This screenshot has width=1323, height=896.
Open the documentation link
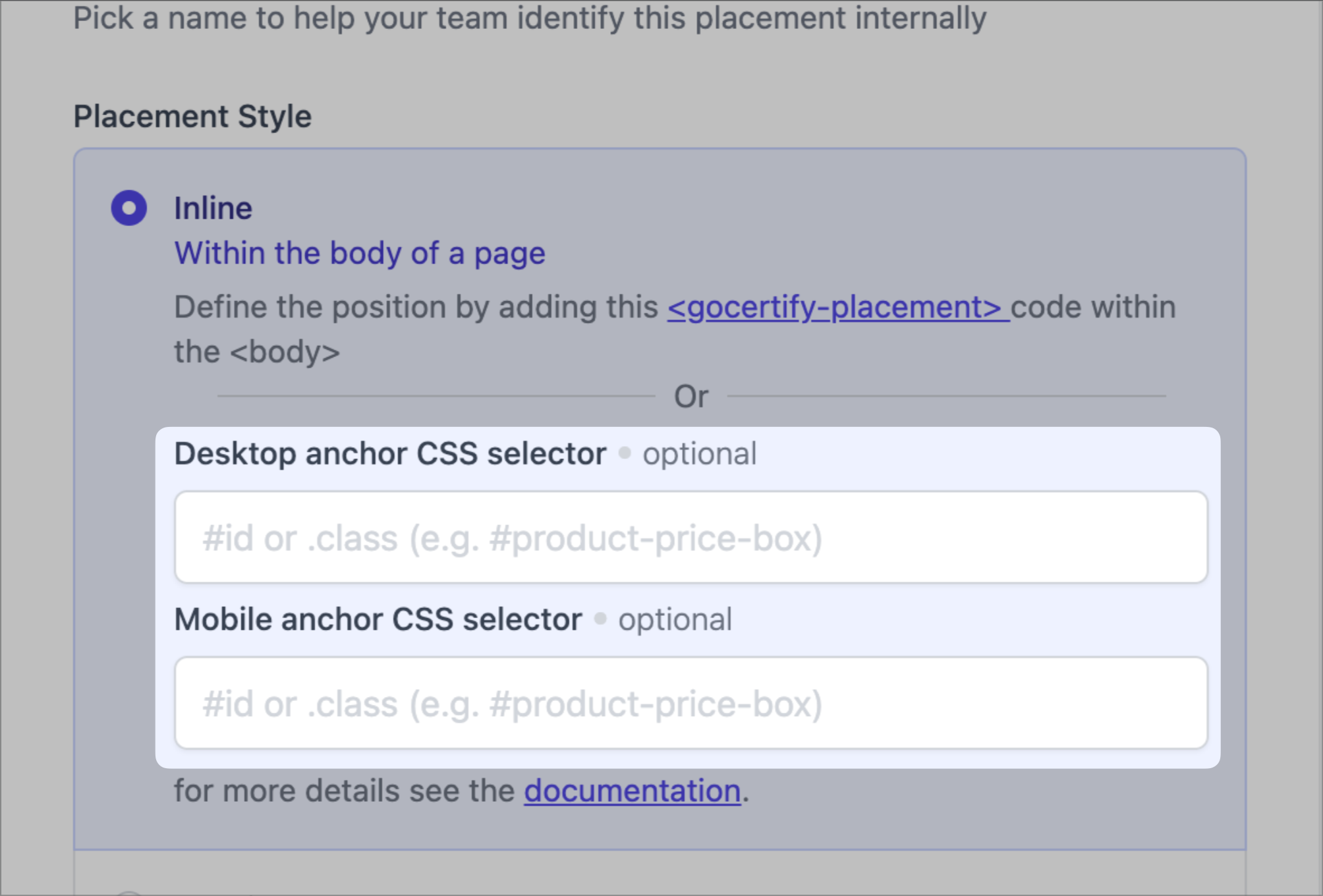pyautogui.click(x=632, y=791)
